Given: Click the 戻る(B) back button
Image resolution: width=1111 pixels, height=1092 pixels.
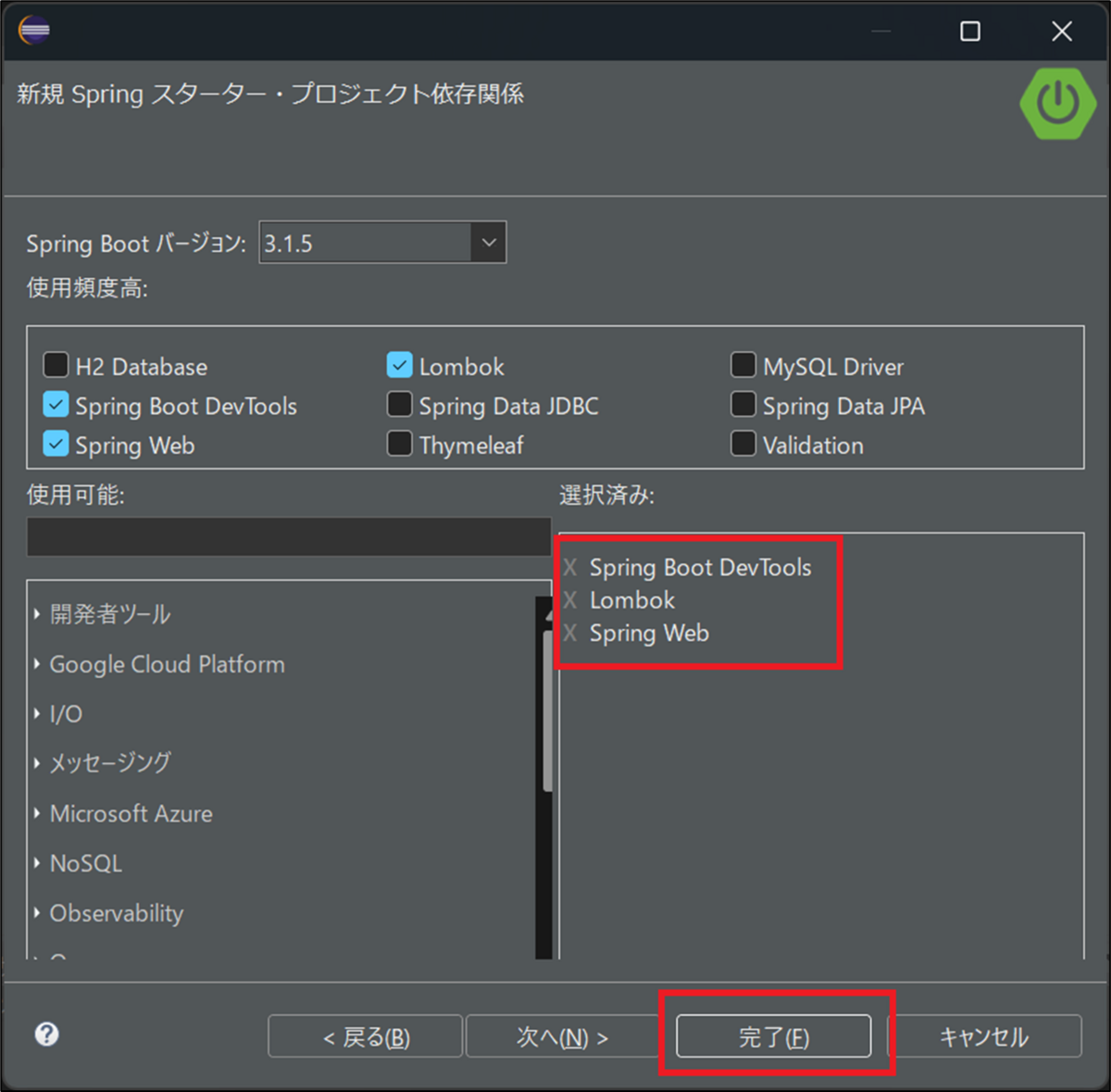Looking at the screenshot, I should point(365,1036).
